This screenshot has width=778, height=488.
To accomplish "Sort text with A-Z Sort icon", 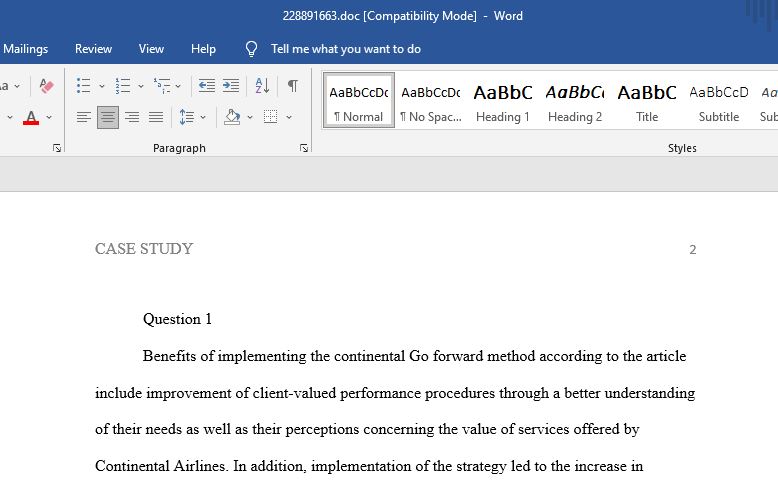I will (x=262, y=86).
